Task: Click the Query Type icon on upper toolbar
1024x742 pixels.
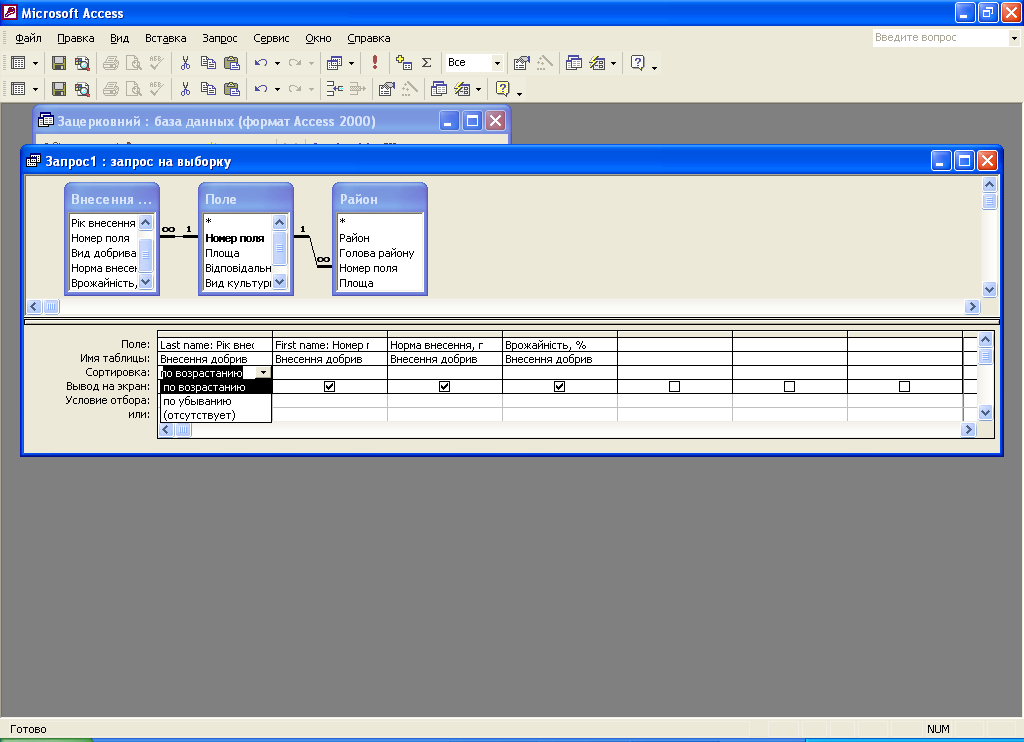Action: pyautogui.click(x=334, y=63)
